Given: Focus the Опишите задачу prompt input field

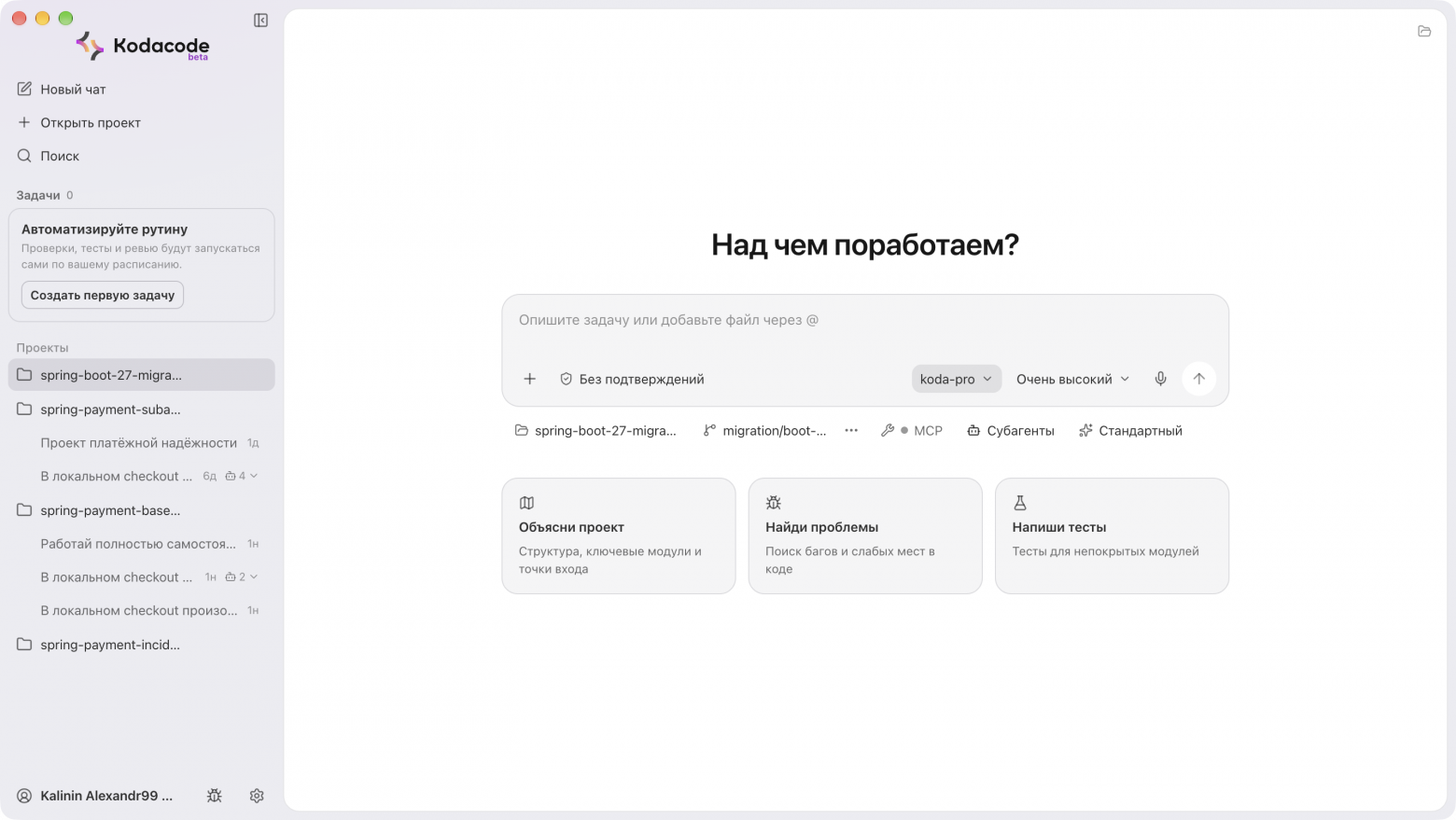Looking at the screenshot, I should [x=865, y=320].
